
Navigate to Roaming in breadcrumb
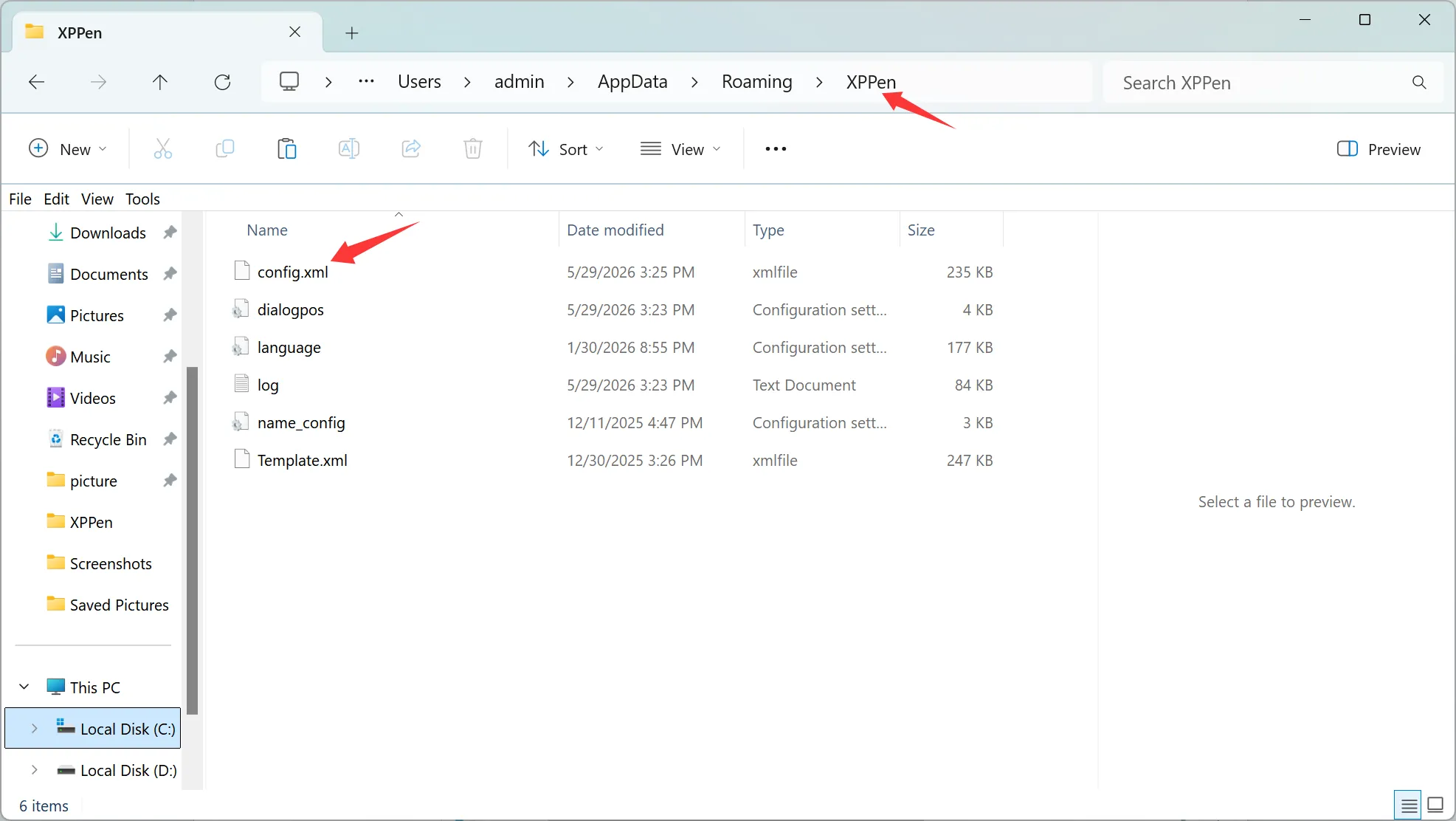pyautogui.click(x=756, y=81)
